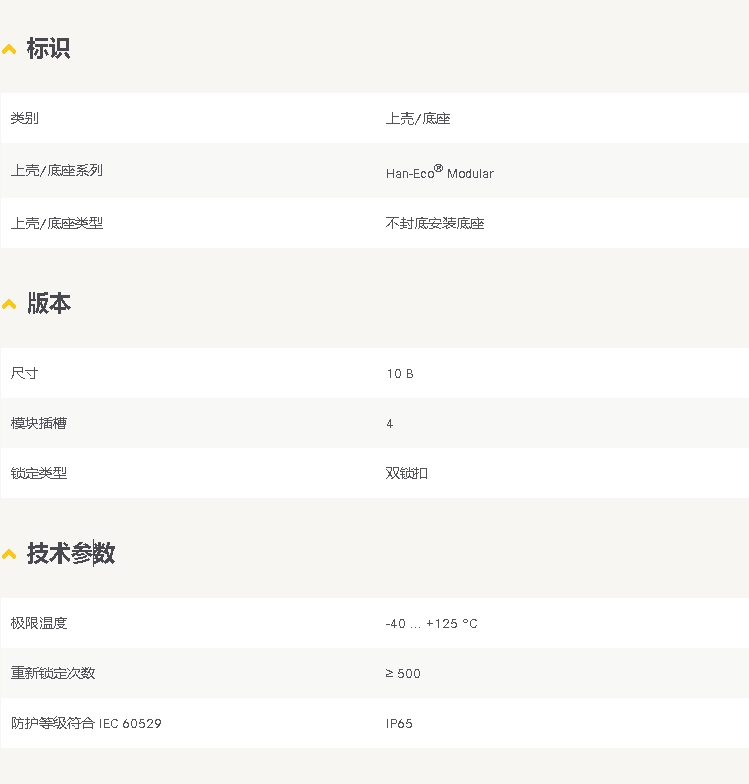Click the 上壳/底座 category value
This screenshot has height=784, width=749.
[418, 118]
